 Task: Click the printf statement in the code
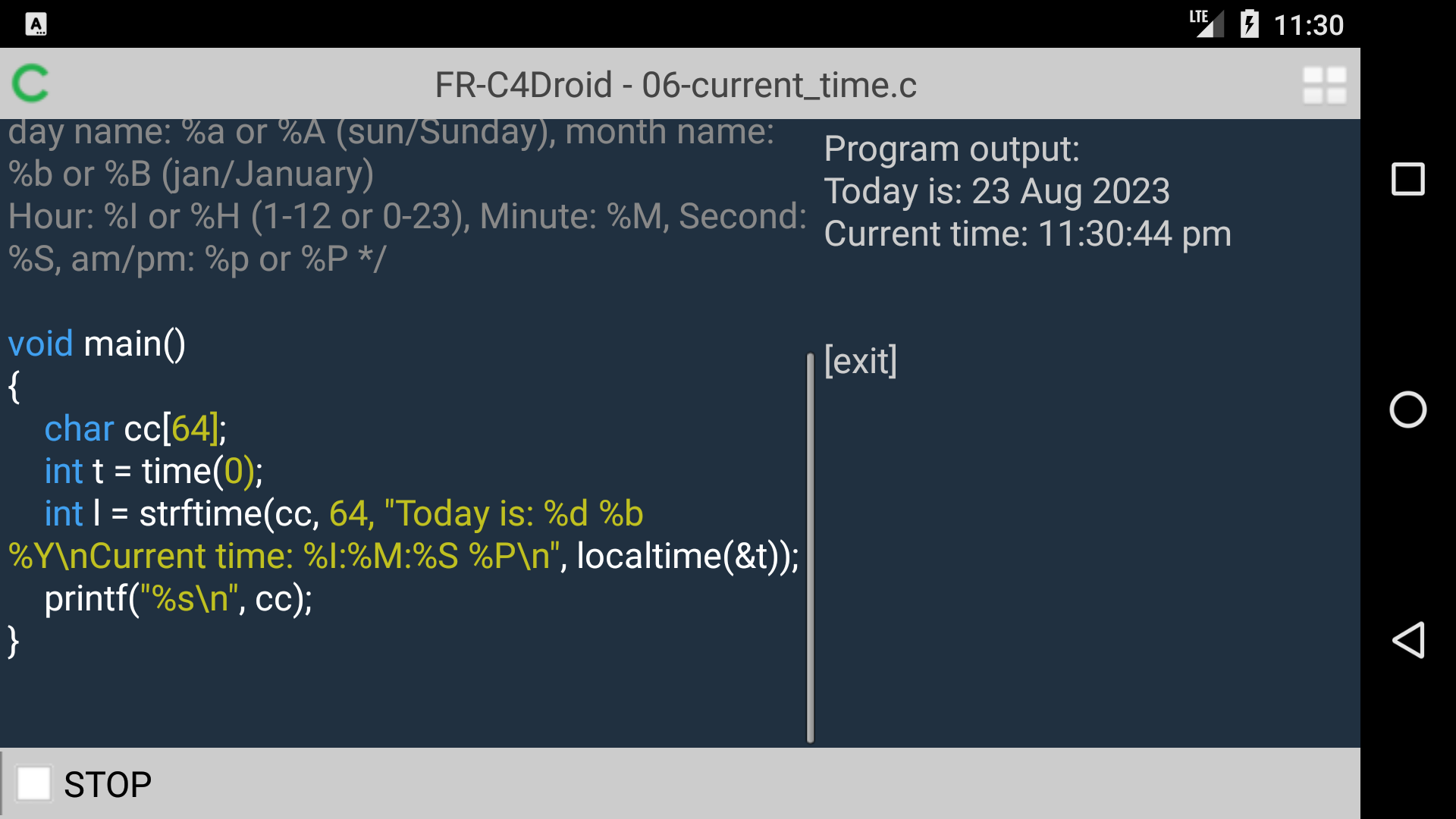(178, 599)
